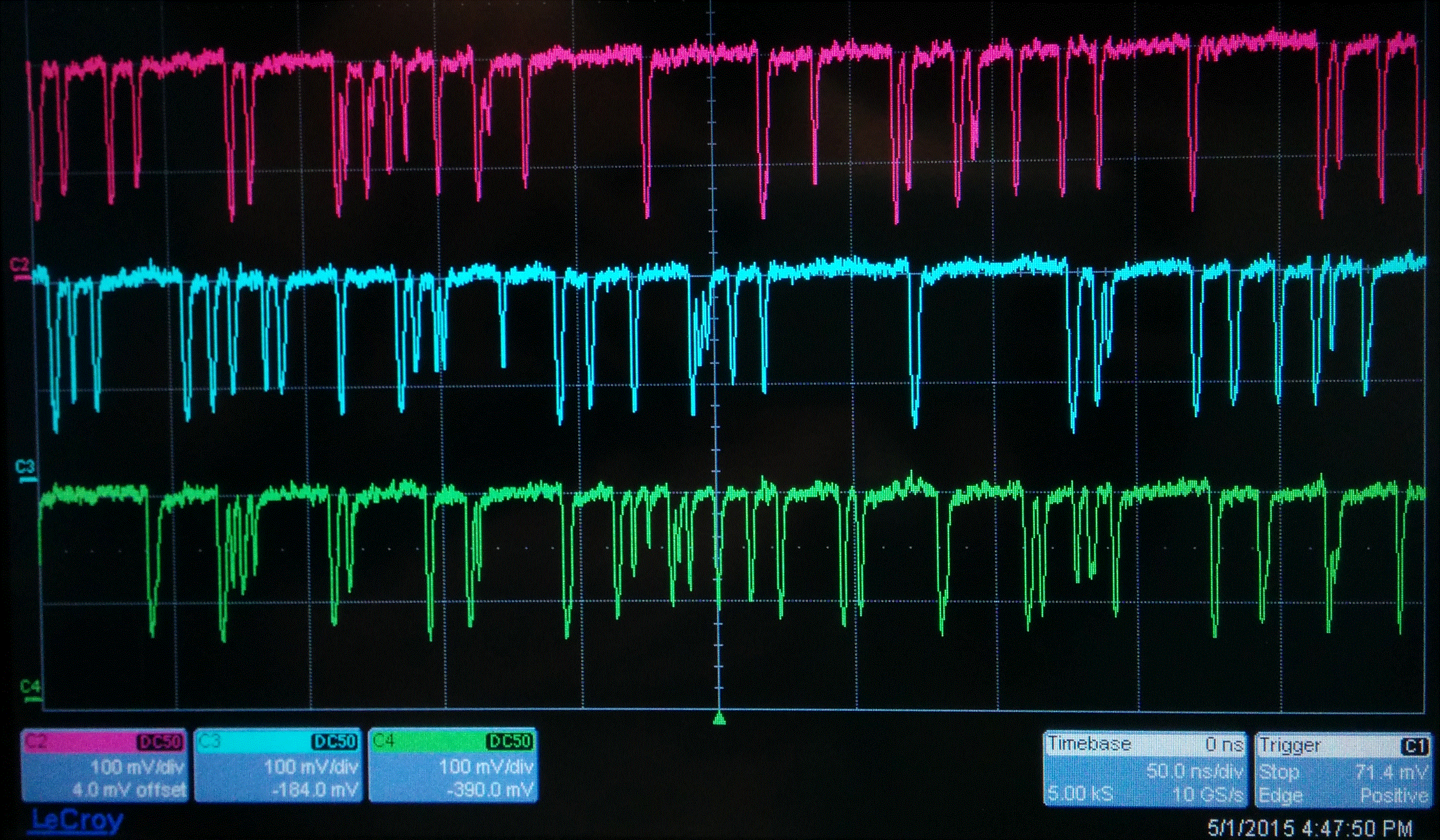The width and height of the screenshot is (1440, 840).
Task: Open the C3 channel descriptor box
Action: point(278,766)
